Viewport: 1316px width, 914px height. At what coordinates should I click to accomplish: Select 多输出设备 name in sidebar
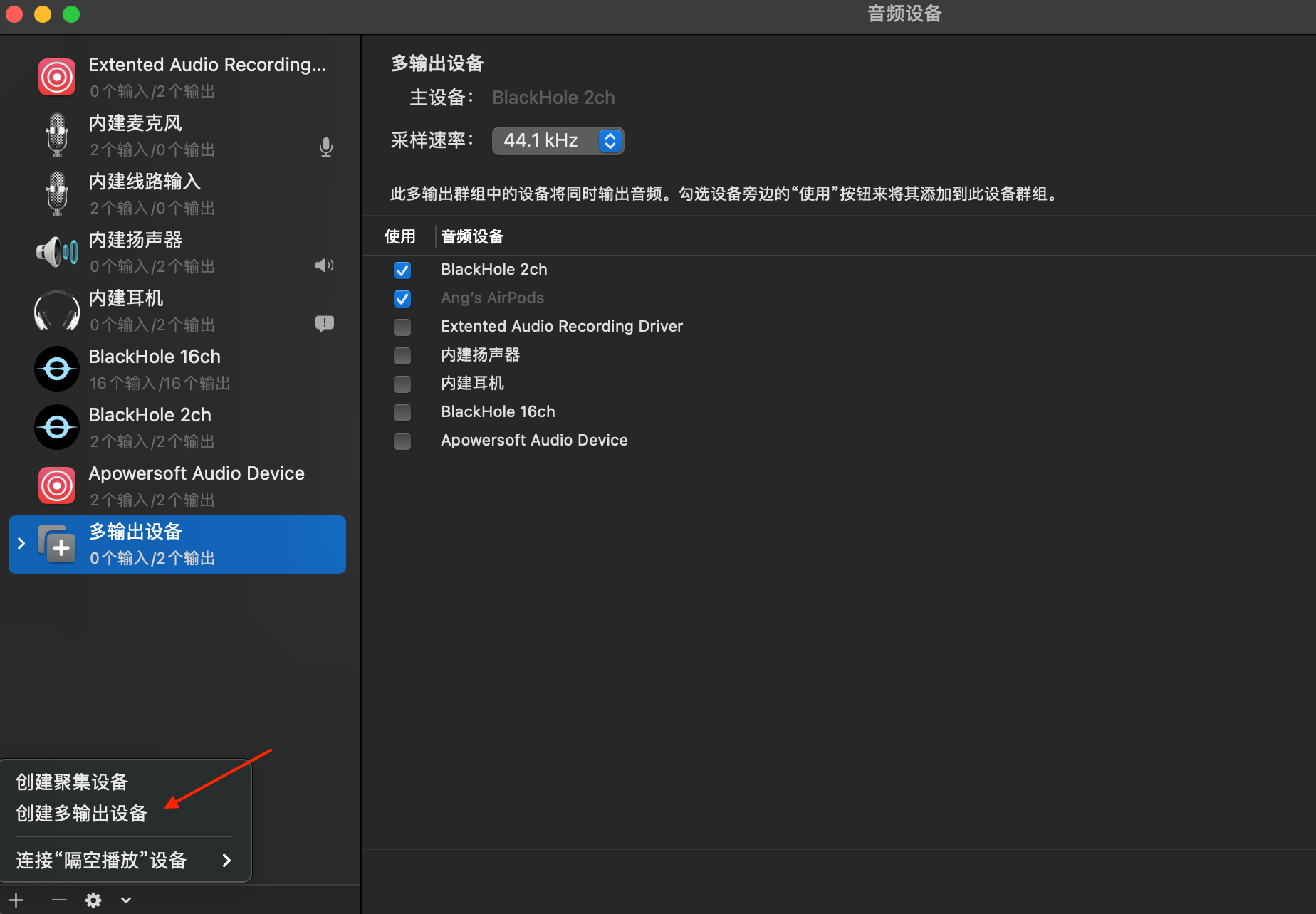pyautogui.click(x=135, y=532)
